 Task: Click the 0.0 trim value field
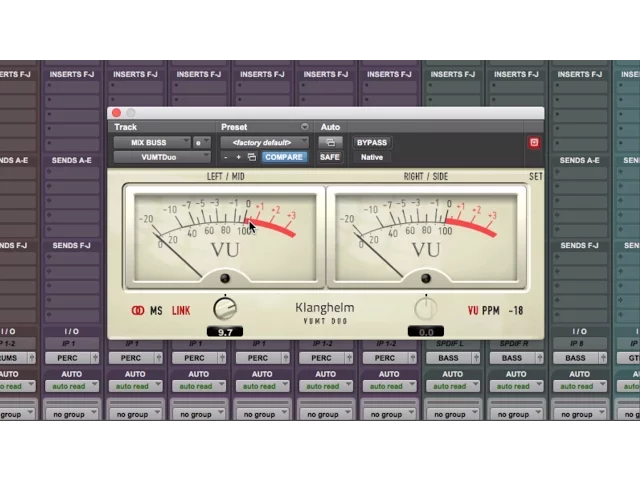tap(426, 332)
